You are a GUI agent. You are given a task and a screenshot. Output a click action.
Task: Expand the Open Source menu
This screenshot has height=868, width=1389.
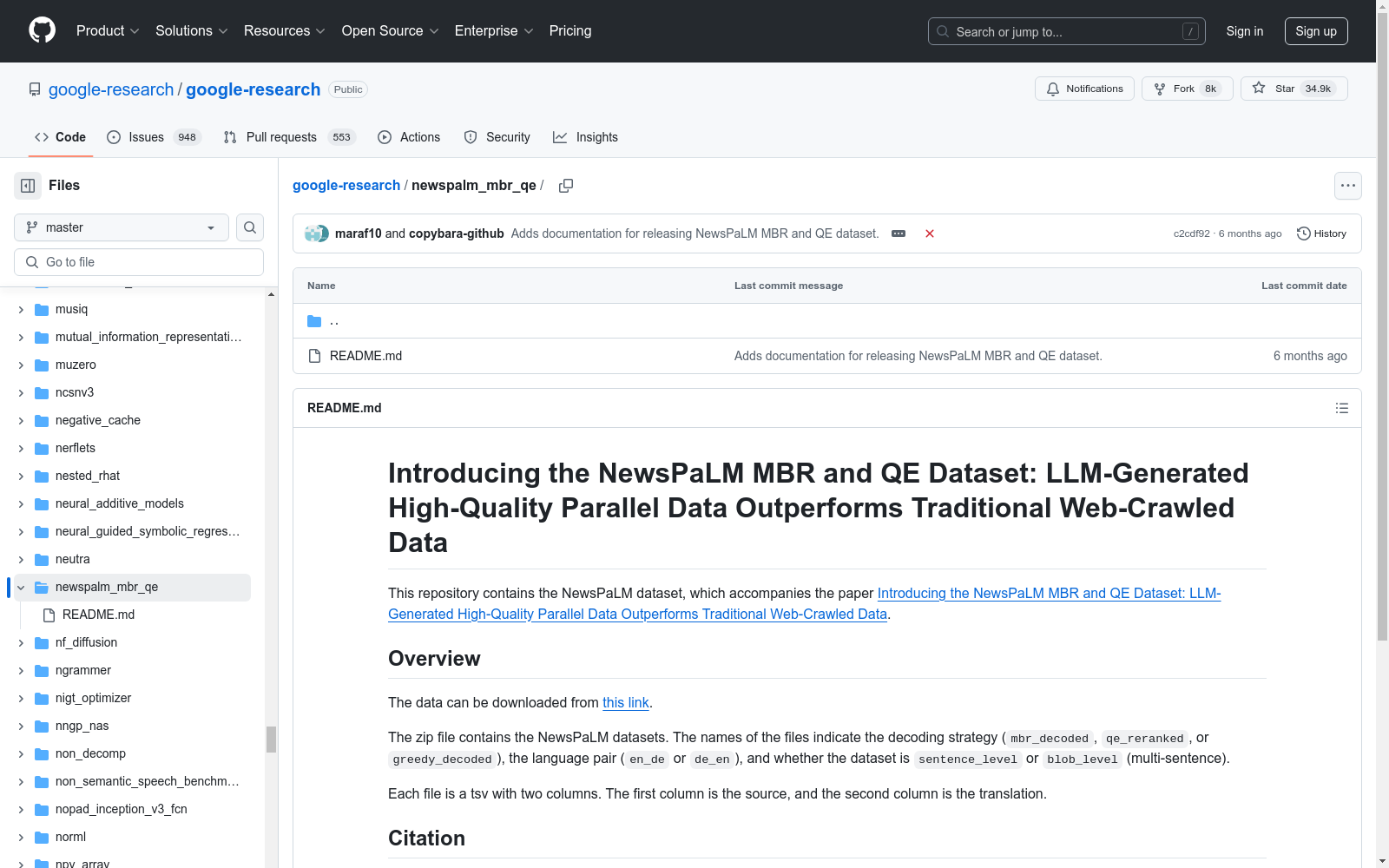(x=391, y=30)
